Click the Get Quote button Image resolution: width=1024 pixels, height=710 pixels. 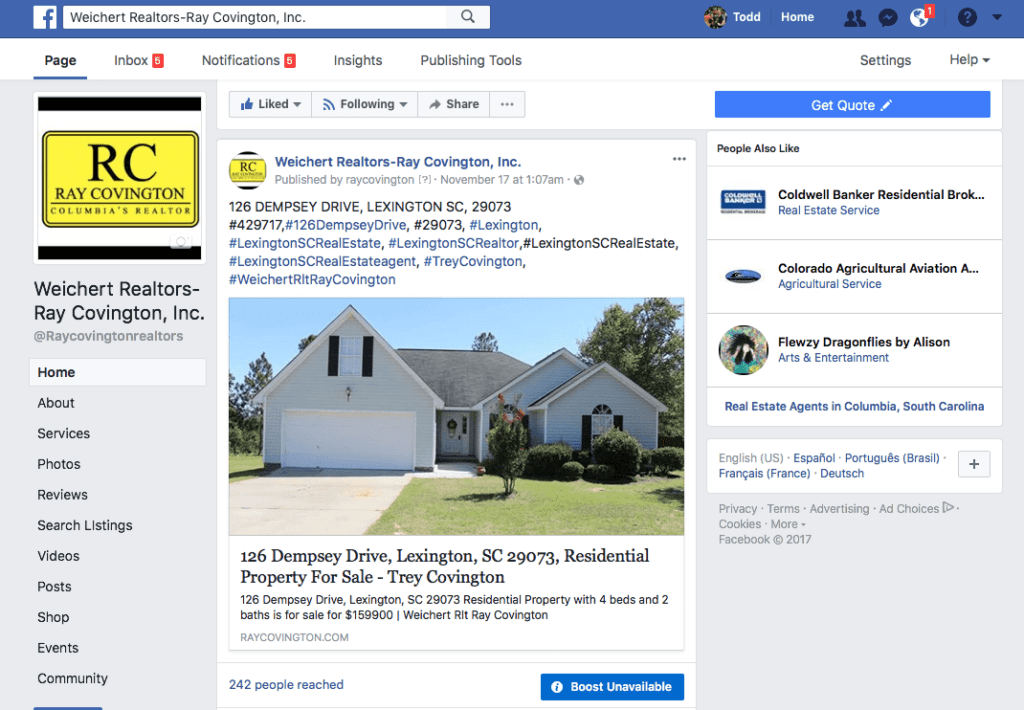click(852, 105)
